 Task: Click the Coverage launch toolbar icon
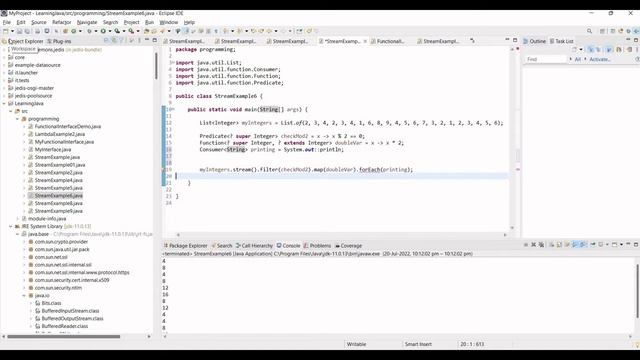pos(117,31)
